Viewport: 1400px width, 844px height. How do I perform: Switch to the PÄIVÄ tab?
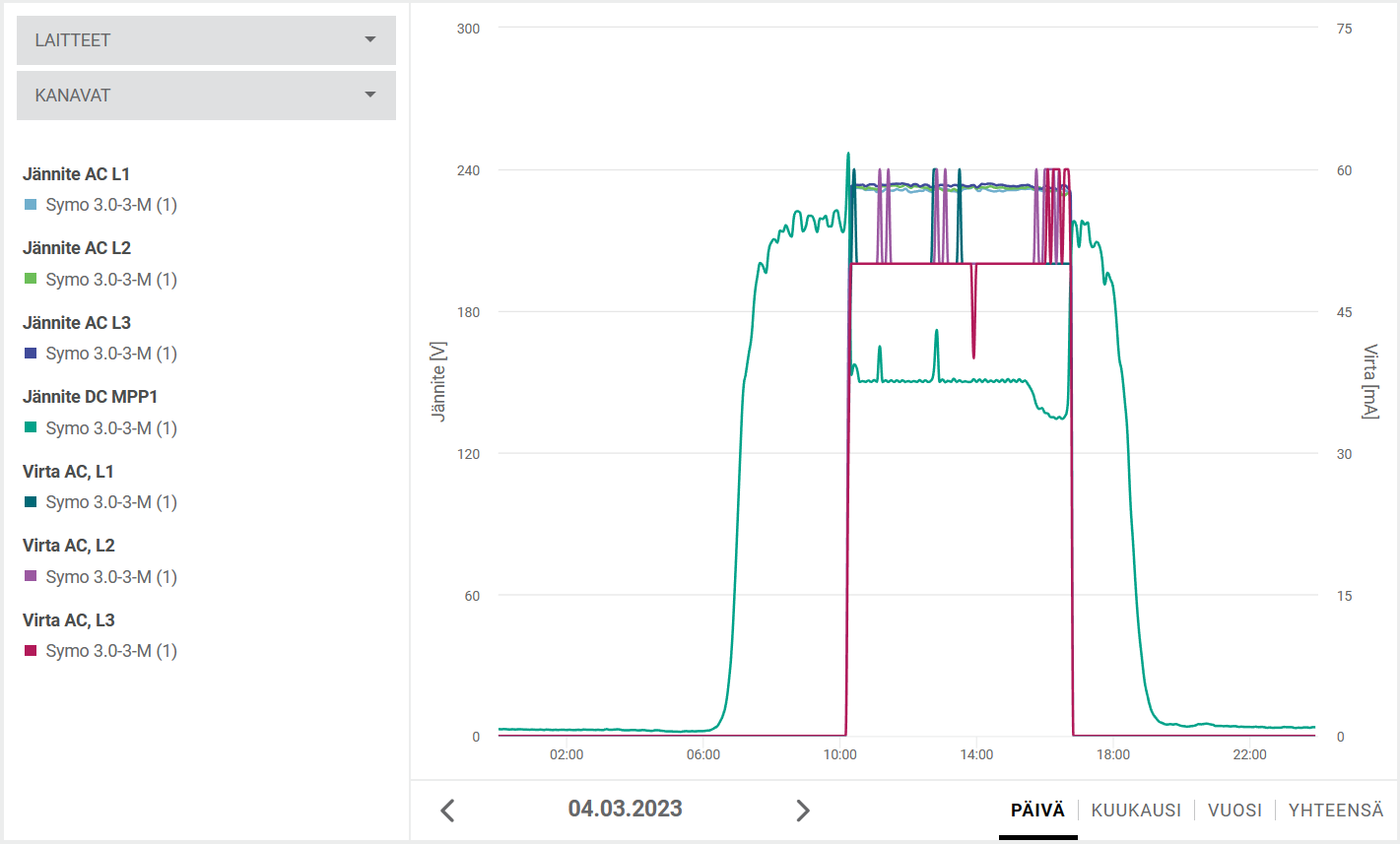coord(1037,811)
